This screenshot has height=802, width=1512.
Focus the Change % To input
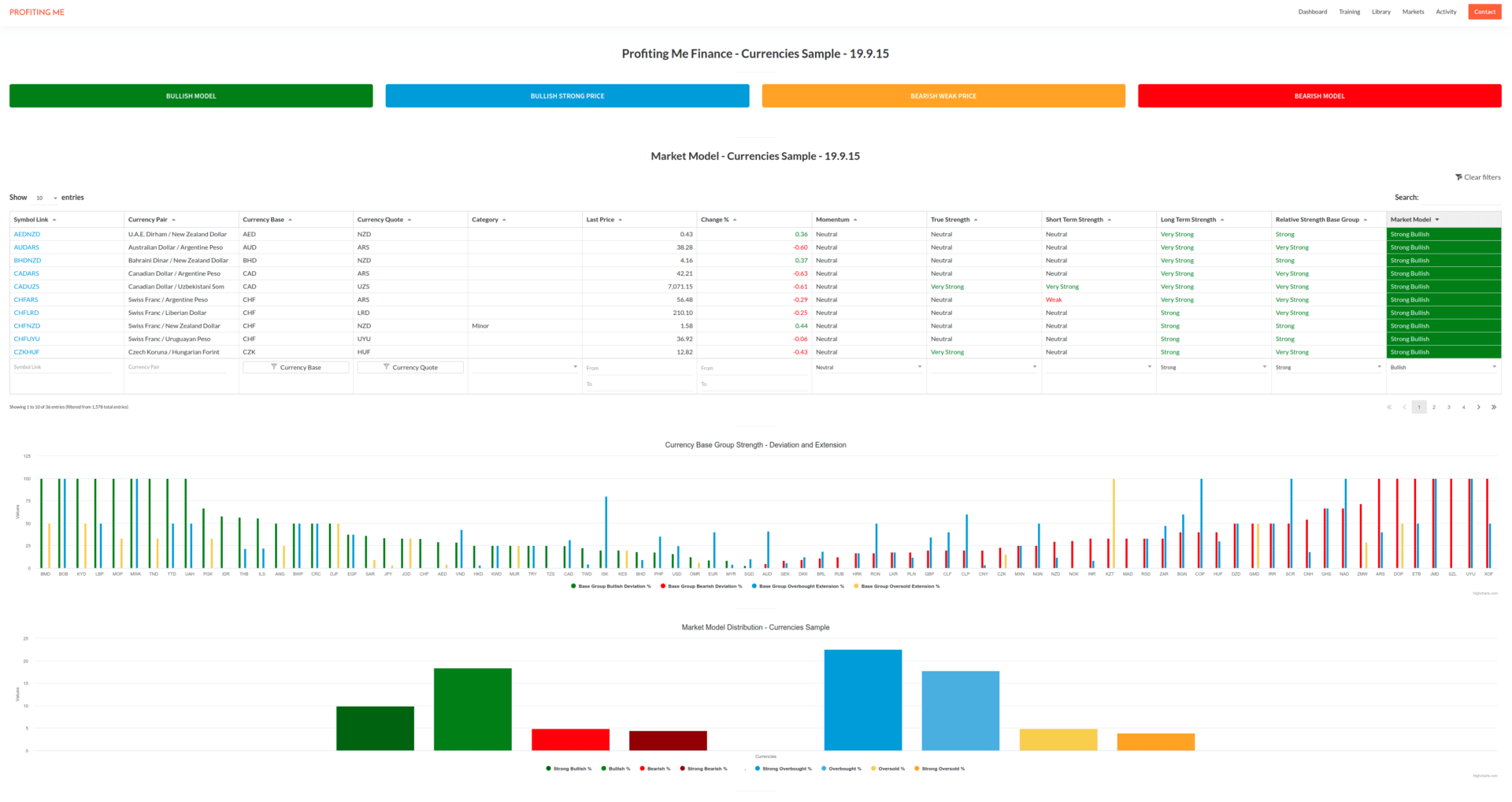point(754,384)
